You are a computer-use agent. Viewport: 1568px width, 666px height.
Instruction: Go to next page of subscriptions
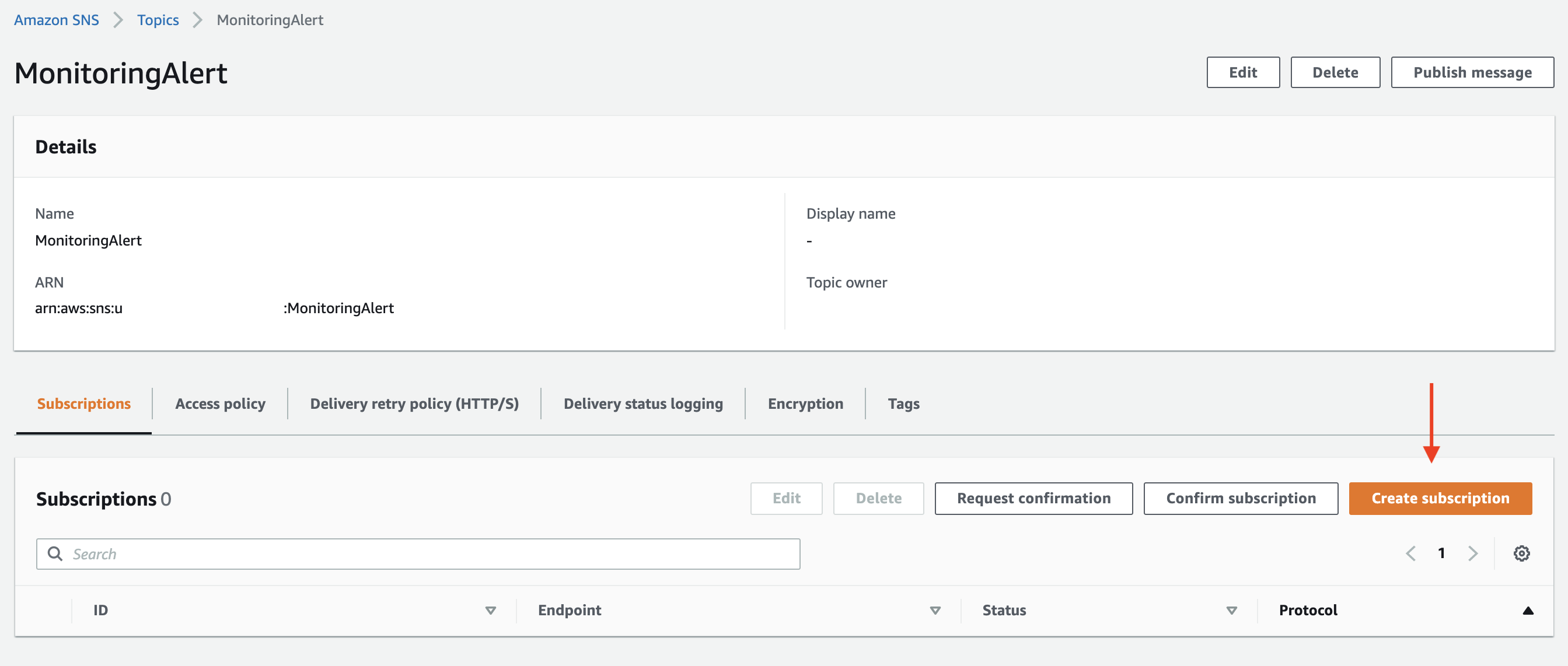coord(1472,553)
